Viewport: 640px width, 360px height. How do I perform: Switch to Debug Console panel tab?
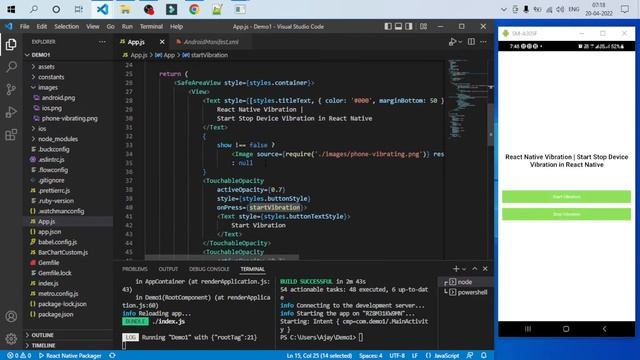(x=209, y=269)
